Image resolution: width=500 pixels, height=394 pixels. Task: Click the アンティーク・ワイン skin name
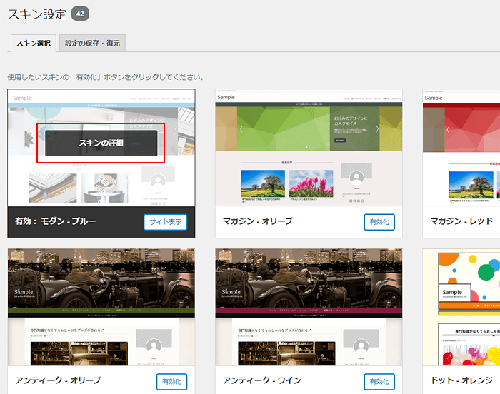[x=262, y=380]
